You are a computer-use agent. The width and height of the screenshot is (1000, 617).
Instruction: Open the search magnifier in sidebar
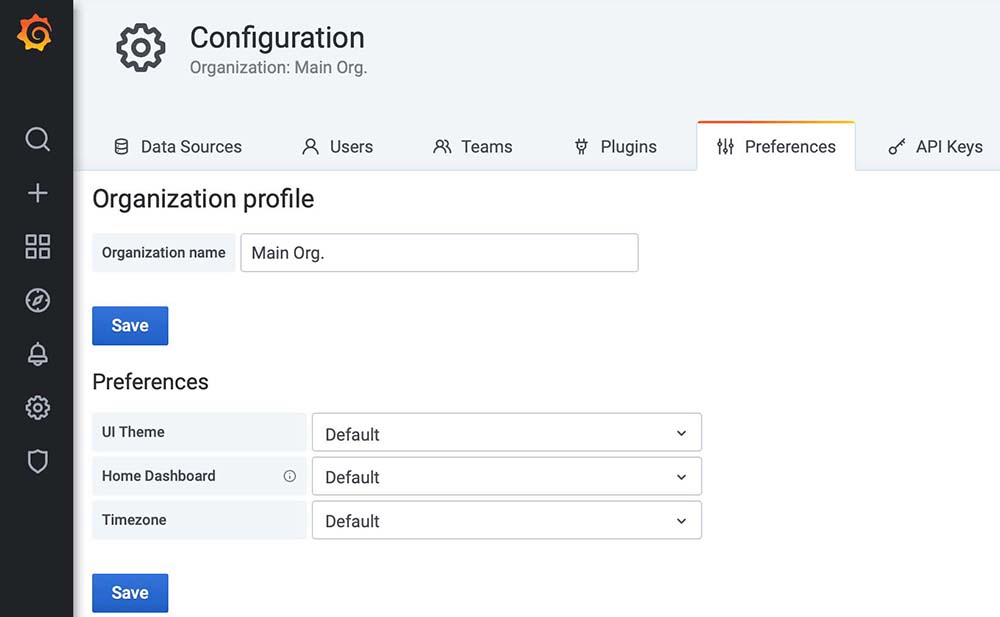37,139
